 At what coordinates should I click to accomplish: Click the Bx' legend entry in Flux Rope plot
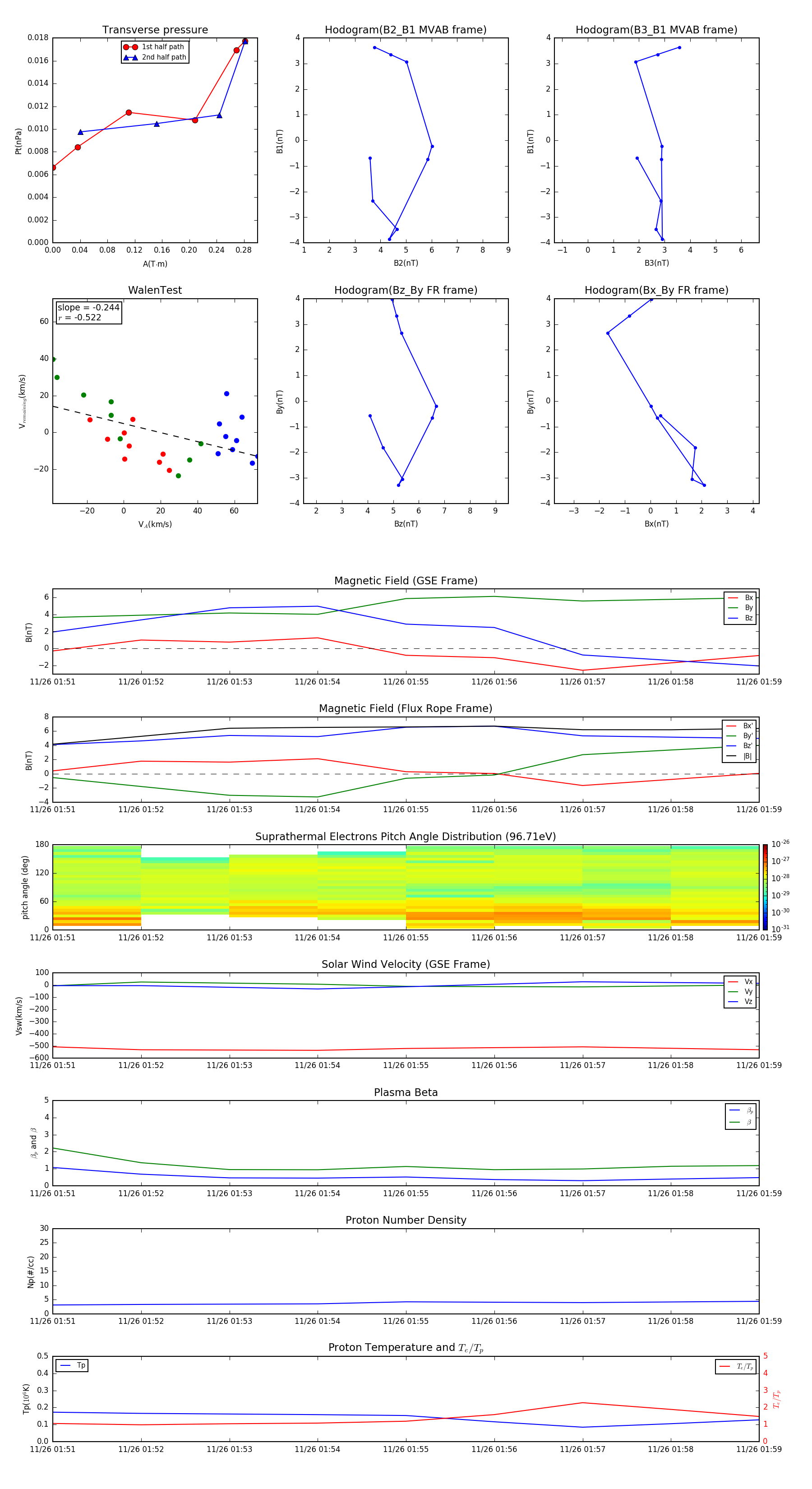click(739, 726)
